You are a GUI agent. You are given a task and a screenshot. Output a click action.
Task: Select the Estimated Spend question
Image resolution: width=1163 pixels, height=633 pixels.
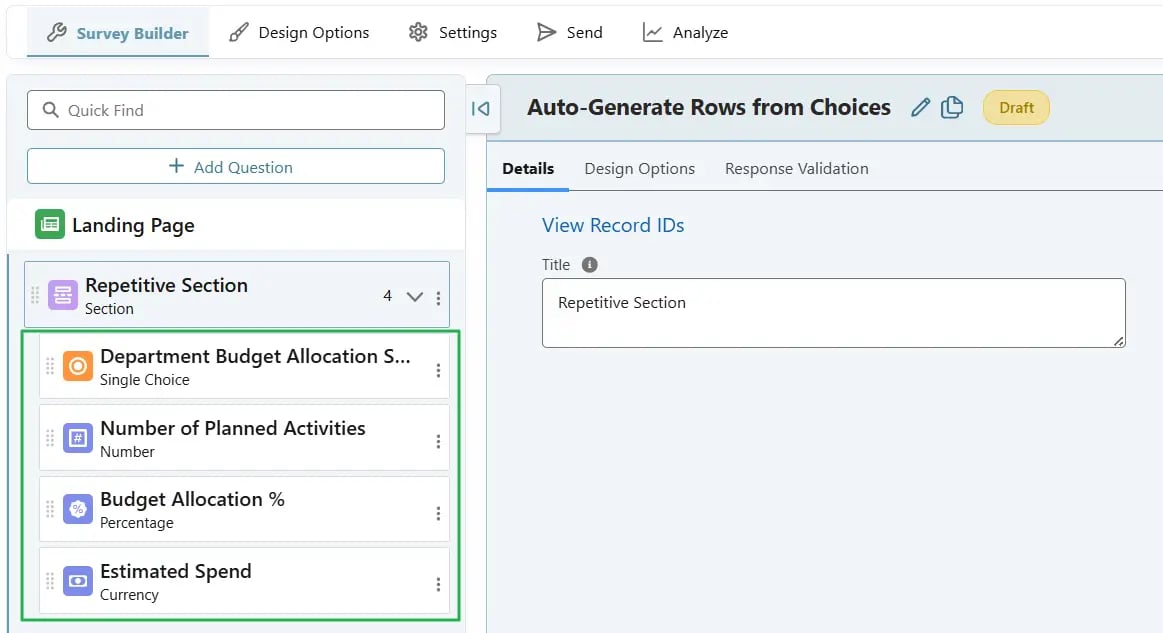pyautogui.click(x=244, y=581)
